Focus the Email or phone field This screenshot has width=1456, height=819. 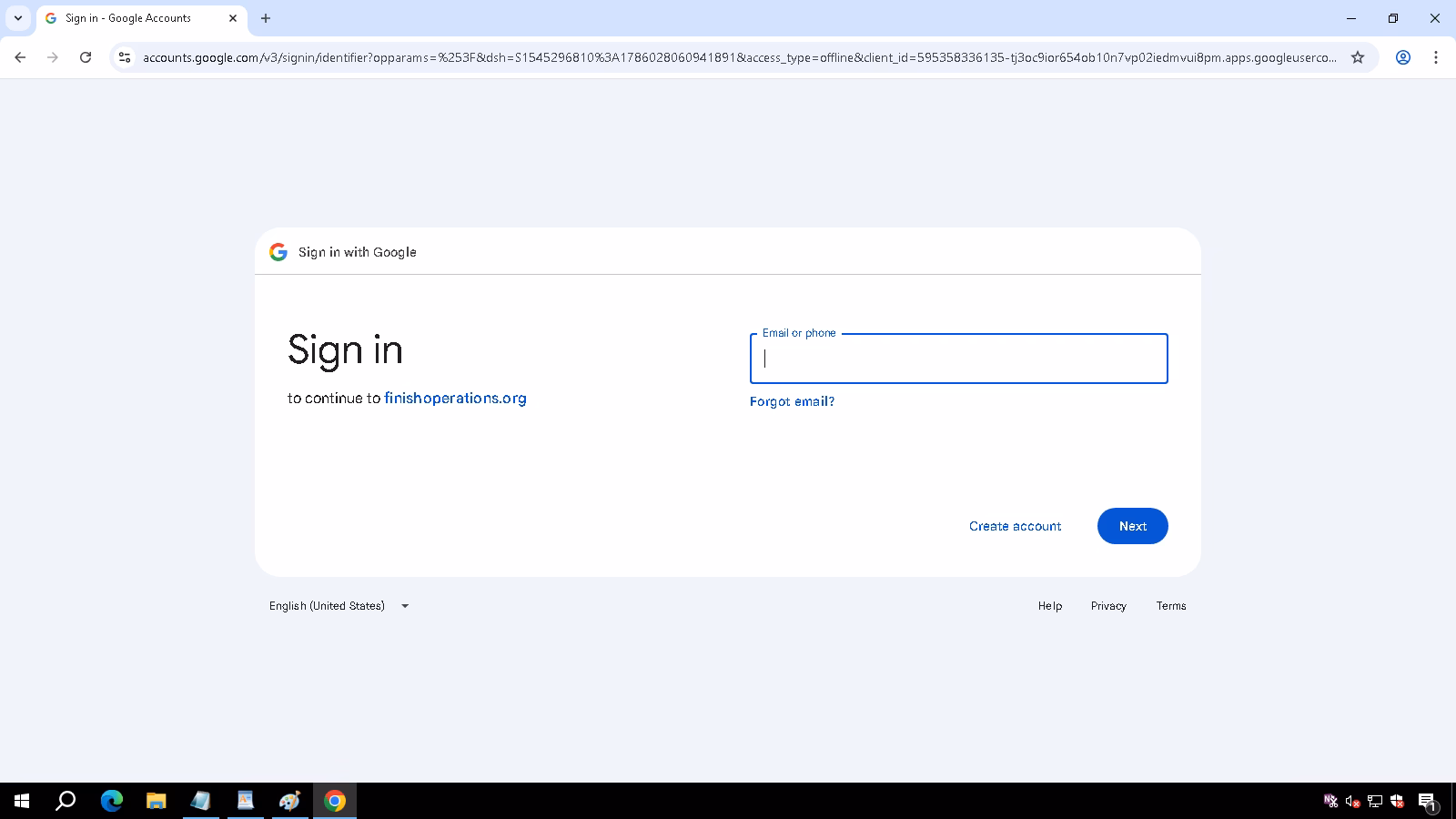(959, 359)
